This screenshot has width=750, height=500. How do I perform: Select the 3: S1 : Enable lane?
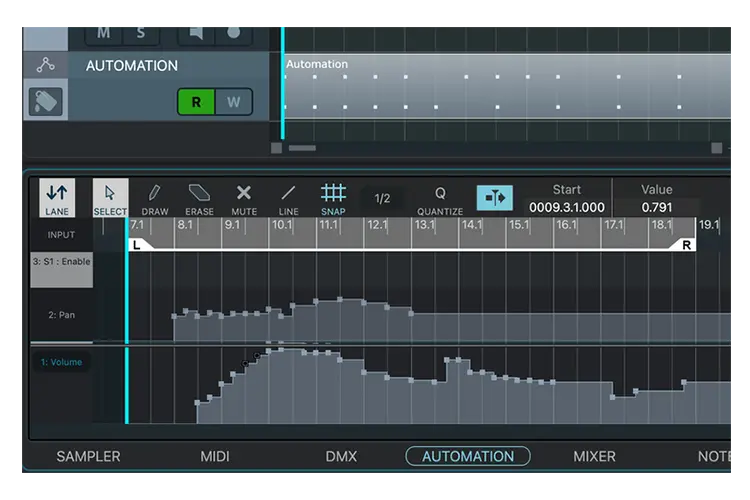62,269
